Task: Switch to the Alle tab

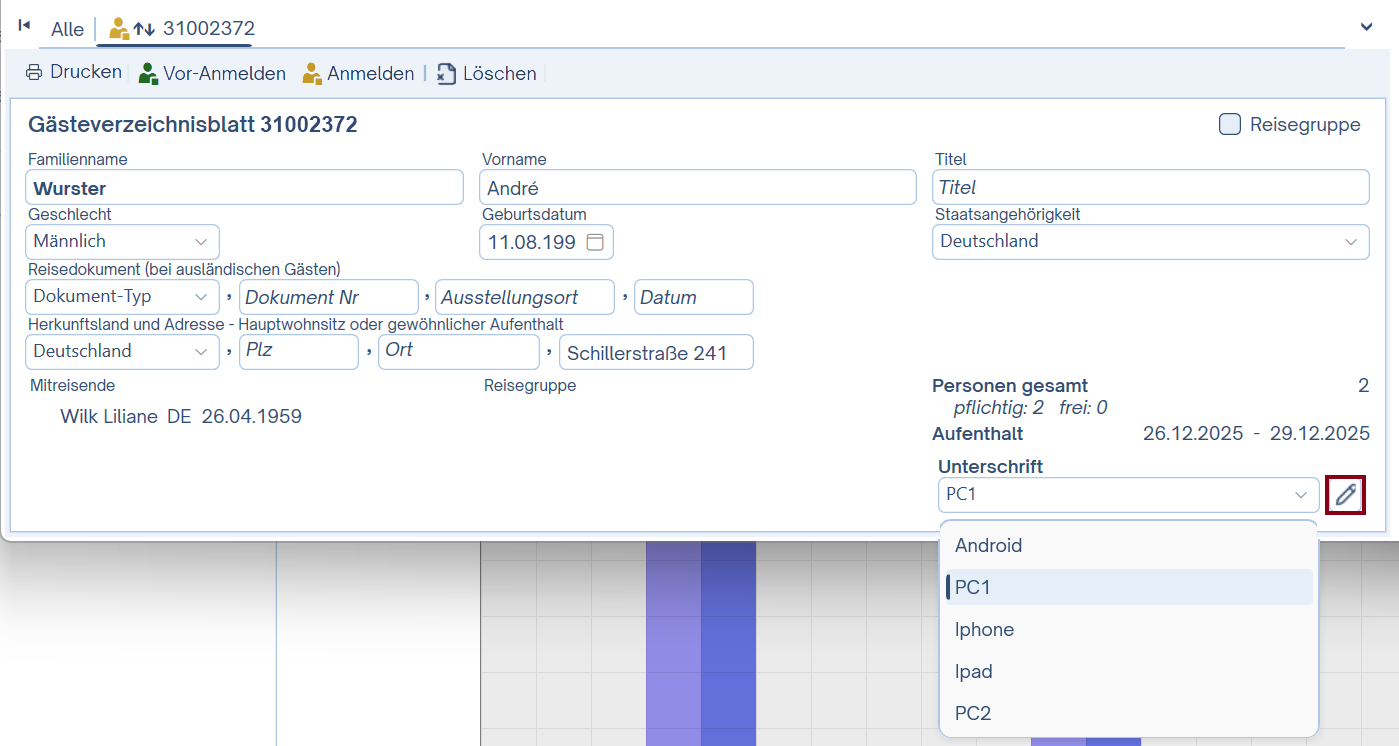Action: click(x=67, y=29)
